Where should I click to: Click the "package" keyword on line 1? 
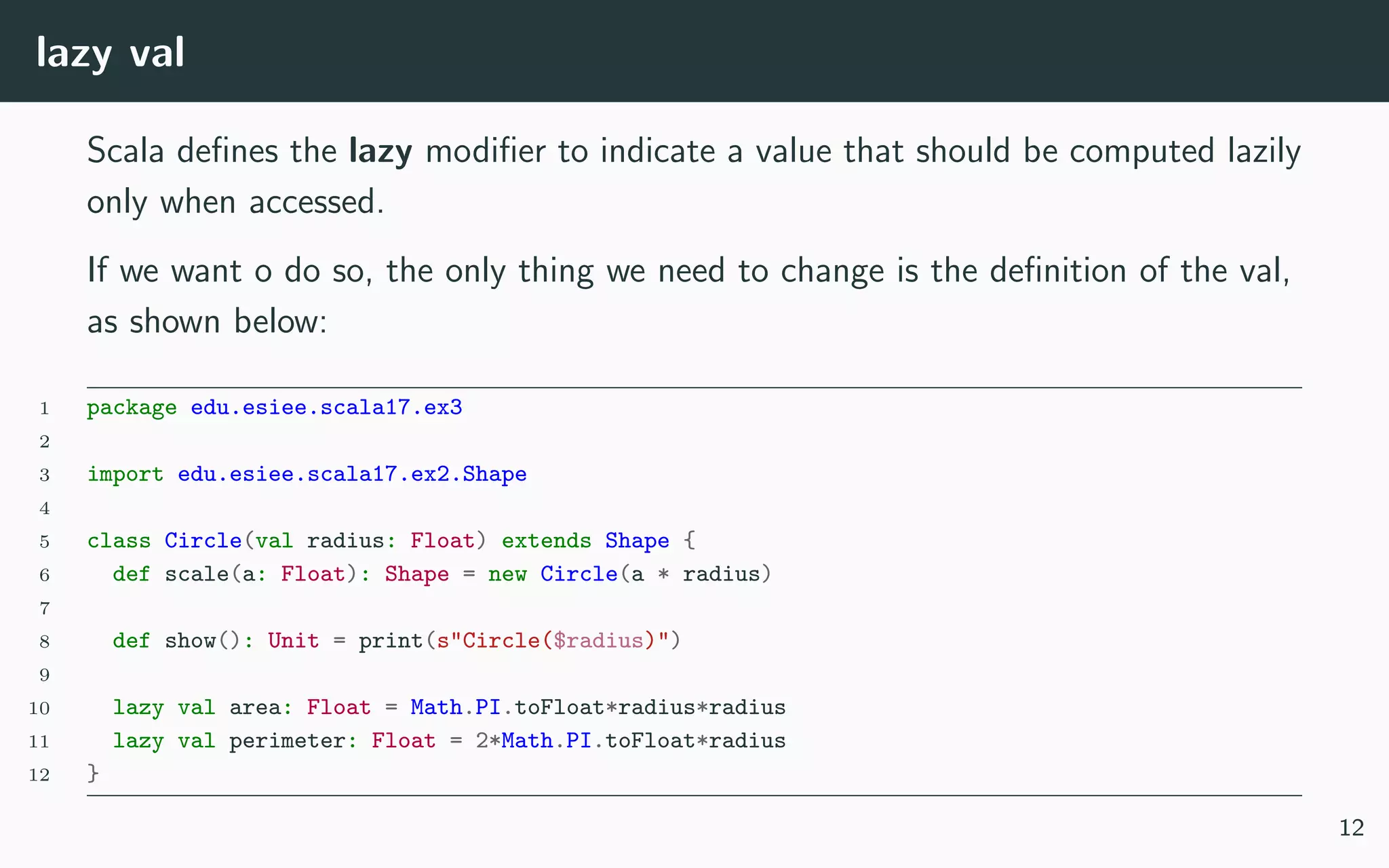click(x=132, y=408)
